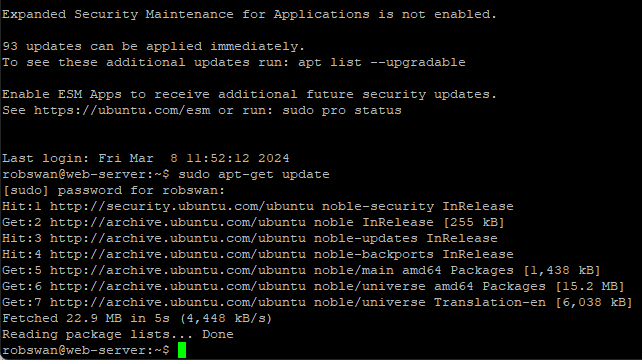
Task: Click the noble-updates InRelease URL on Hit:3
Action: click(x=178, y=238)
